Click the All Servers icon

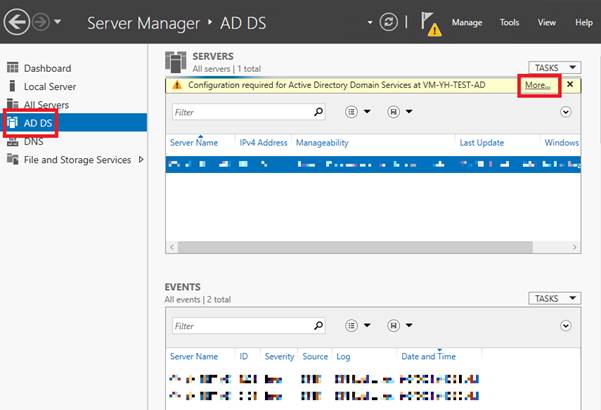[x=12, y=104]
